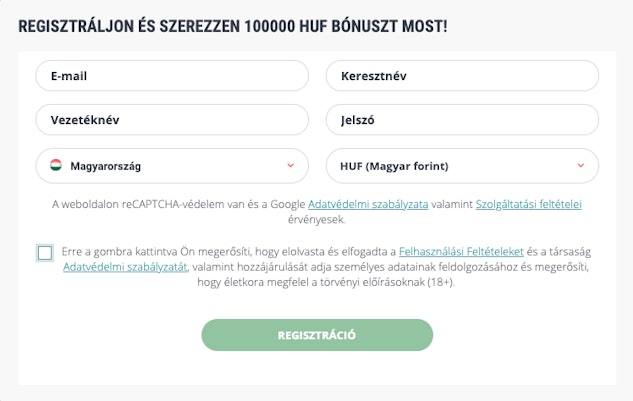
Task: Click the red chevron beside HUF
Action: [x=580, y=165]
